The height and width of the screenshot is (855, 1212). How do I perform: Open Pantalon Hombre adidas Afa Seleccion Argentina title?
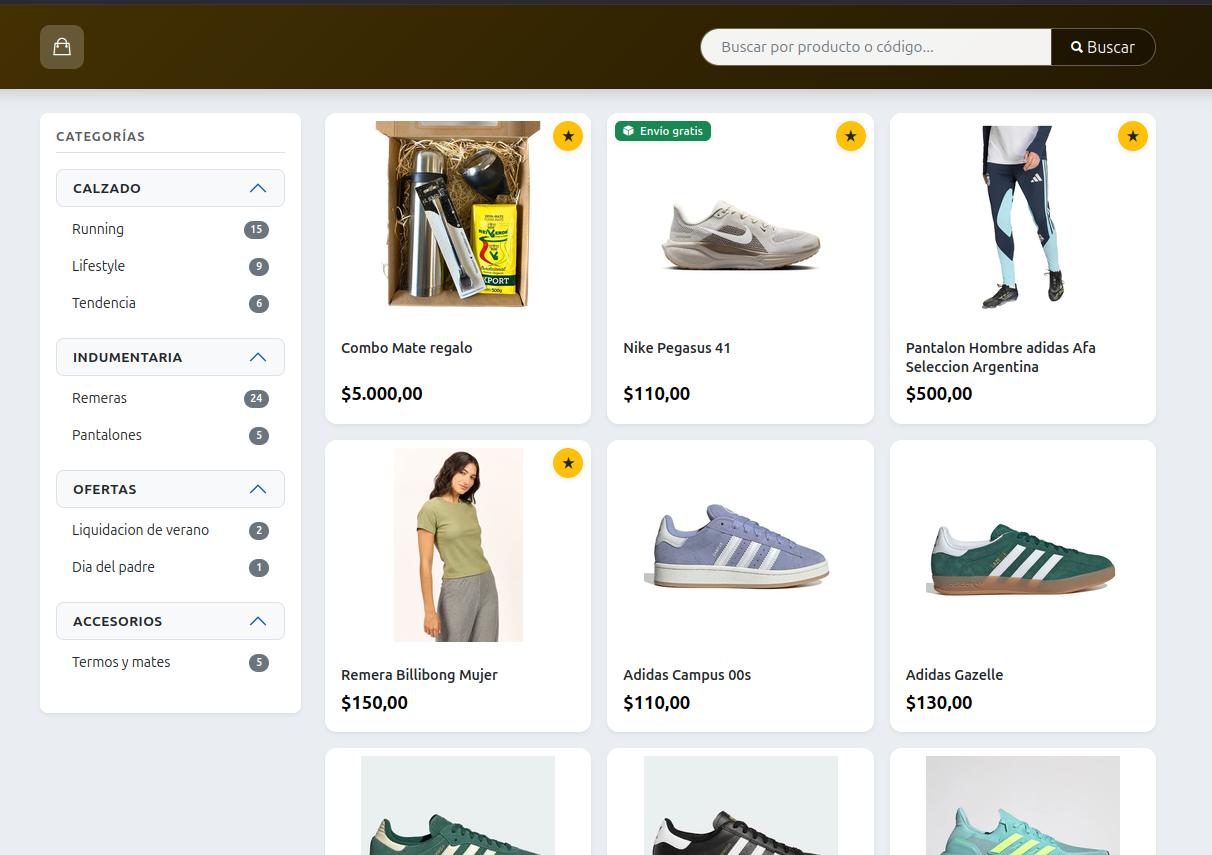click(x=1001, y=357)
